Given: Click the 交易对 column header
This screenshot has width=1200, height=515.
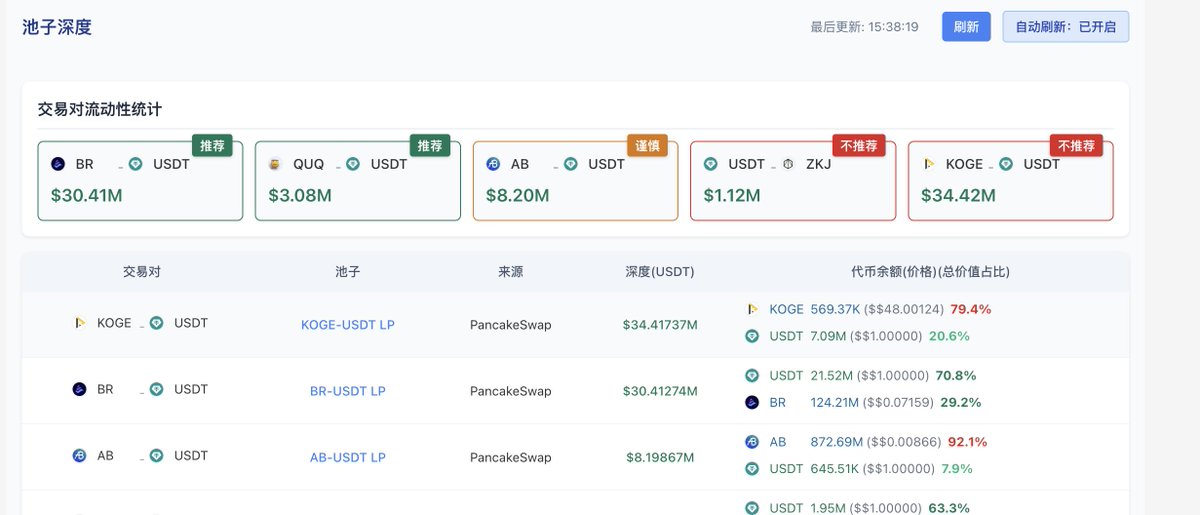Looking at the screenshot, I should coord(141,272).
